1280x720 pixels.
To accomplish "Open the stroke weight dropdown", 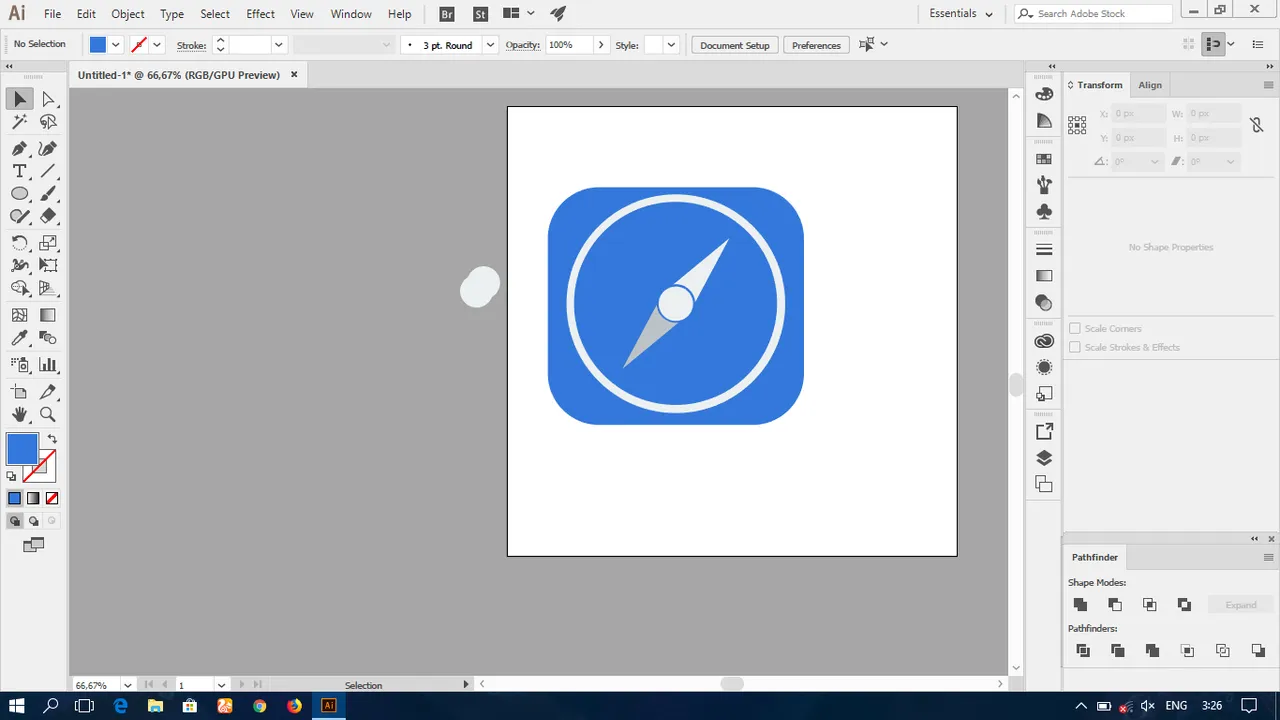I will coord(279,45).
